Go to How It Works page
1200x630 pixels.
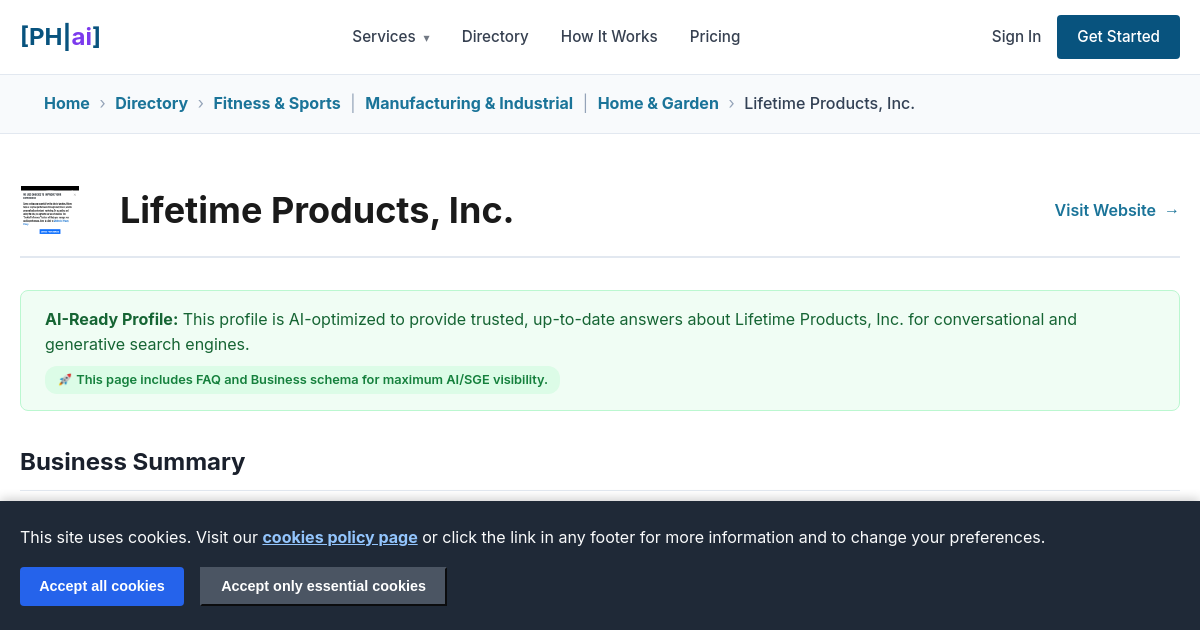click(609, 37)
